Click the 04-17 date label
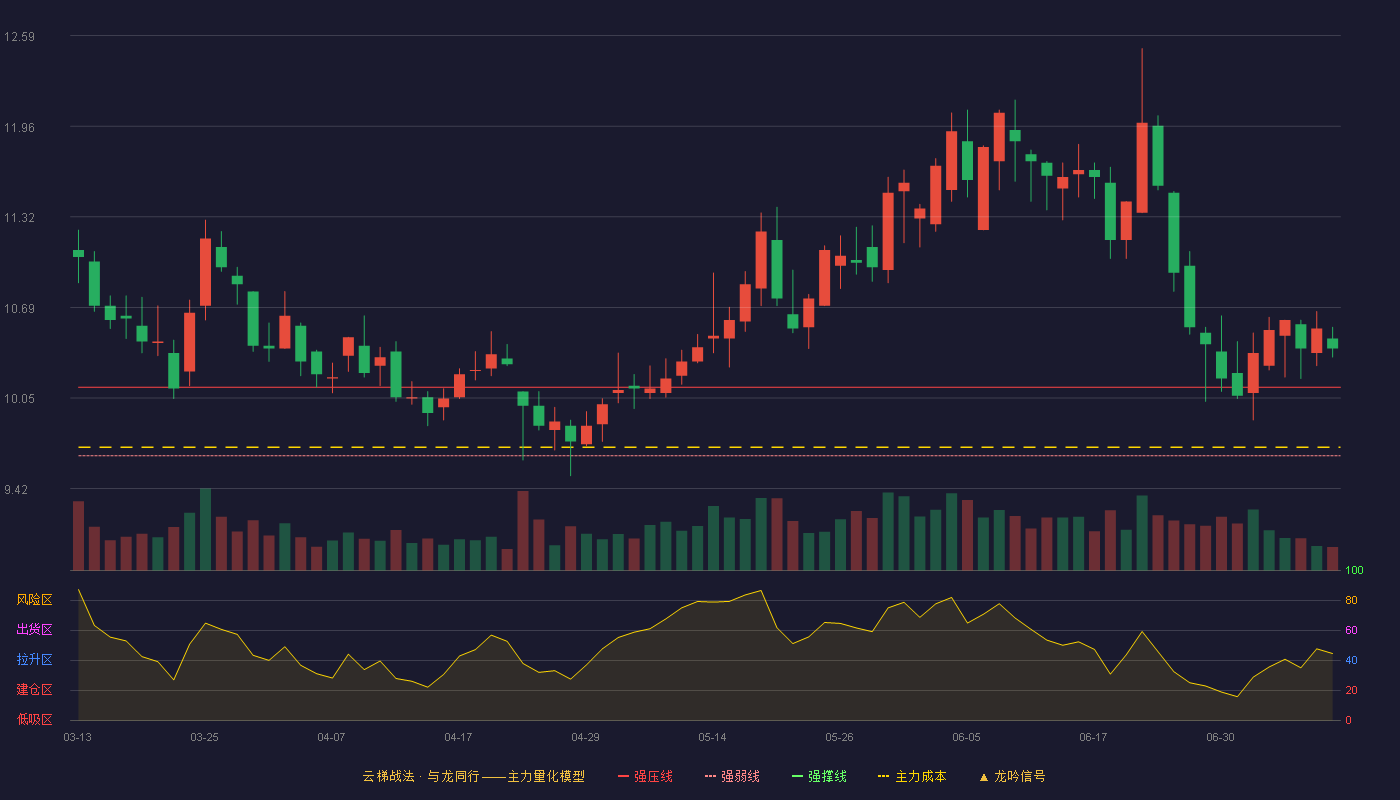The image size is (1400, 800). point(458,737)
